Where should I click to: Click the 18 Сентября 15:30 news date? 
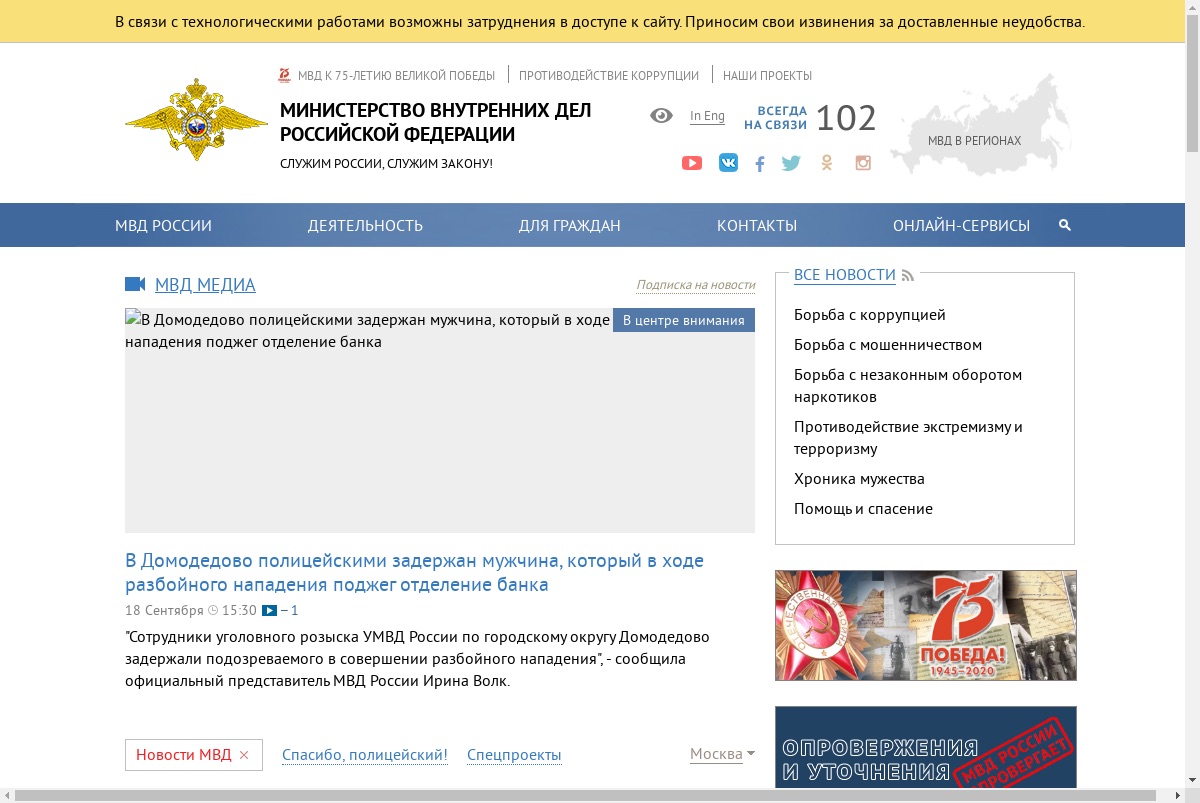point(191,610)
